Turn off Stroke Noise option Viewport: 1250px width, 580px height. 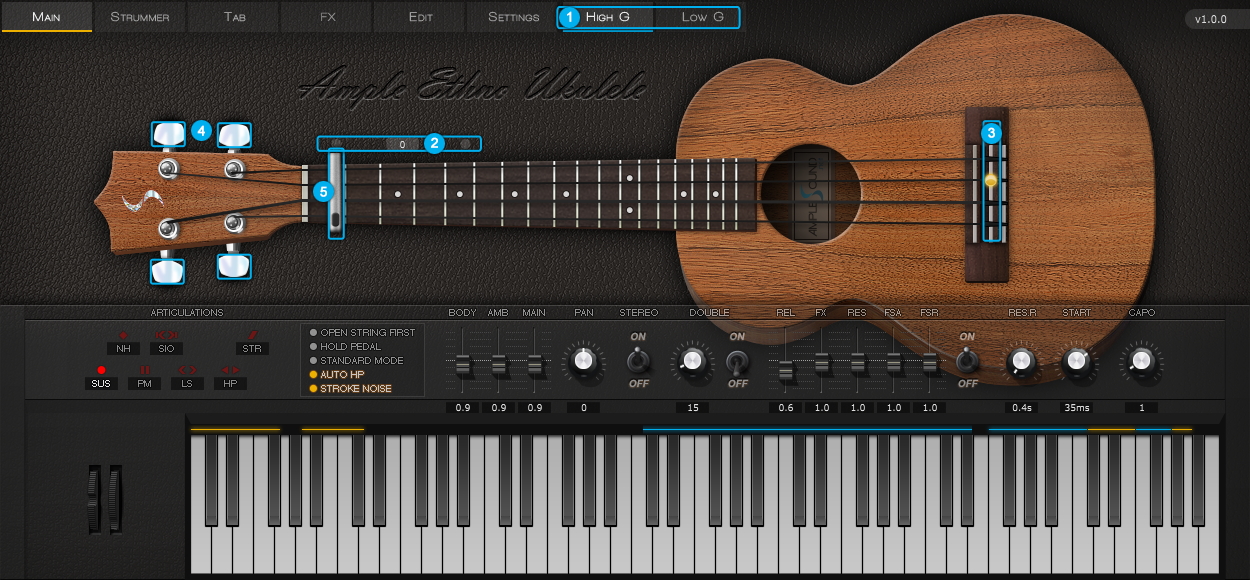350,388
